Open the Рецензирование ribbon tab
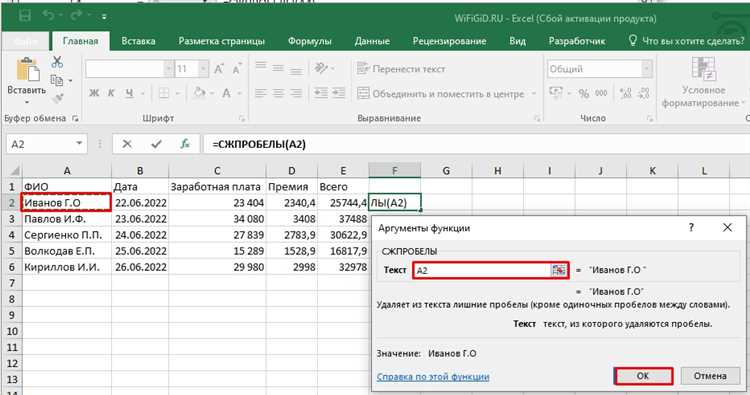Screen dimensions: 750x395 point(449,41)
